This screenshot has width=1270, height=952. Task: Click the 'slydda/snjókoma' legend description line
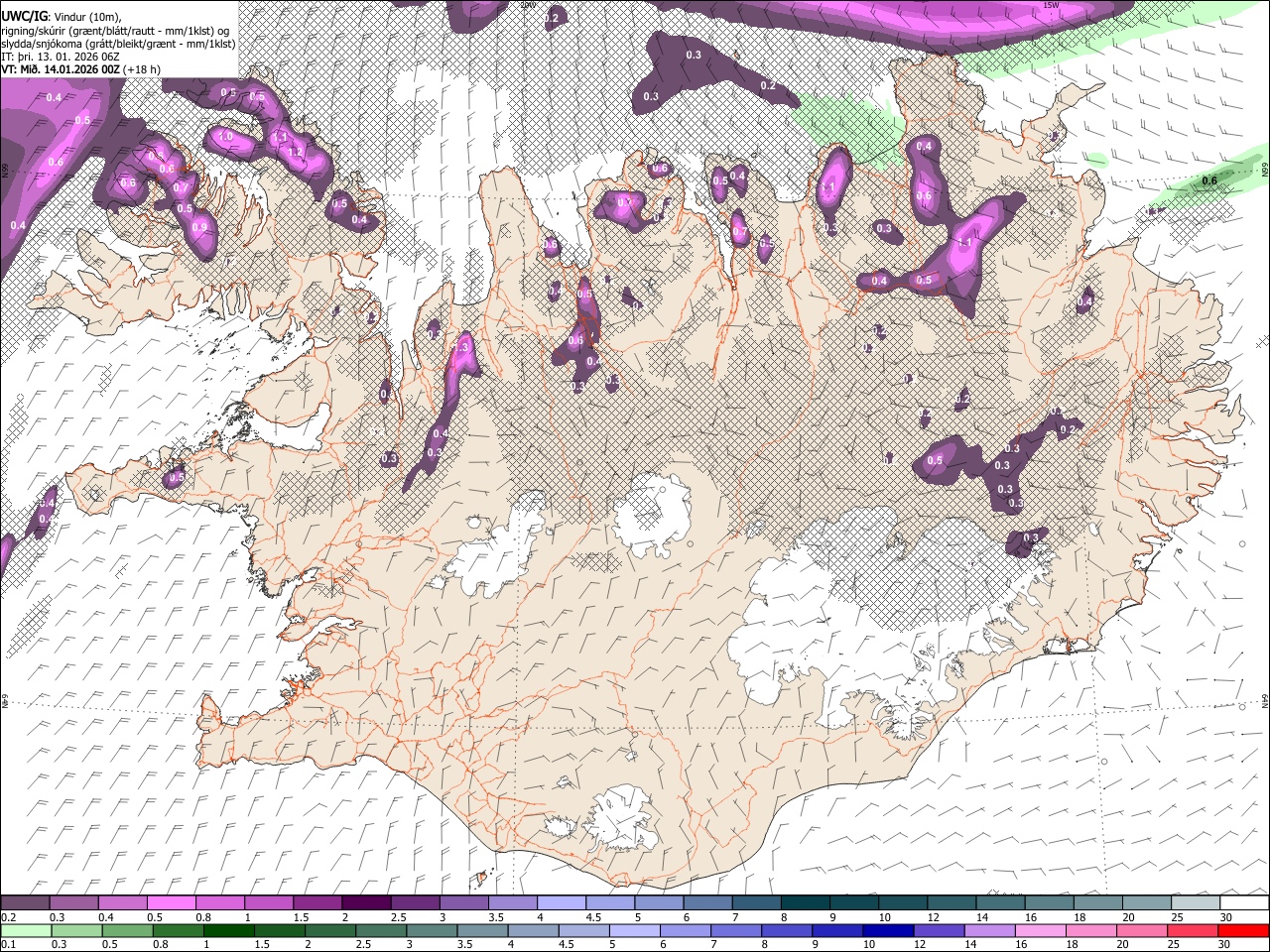tap(118, 44)
